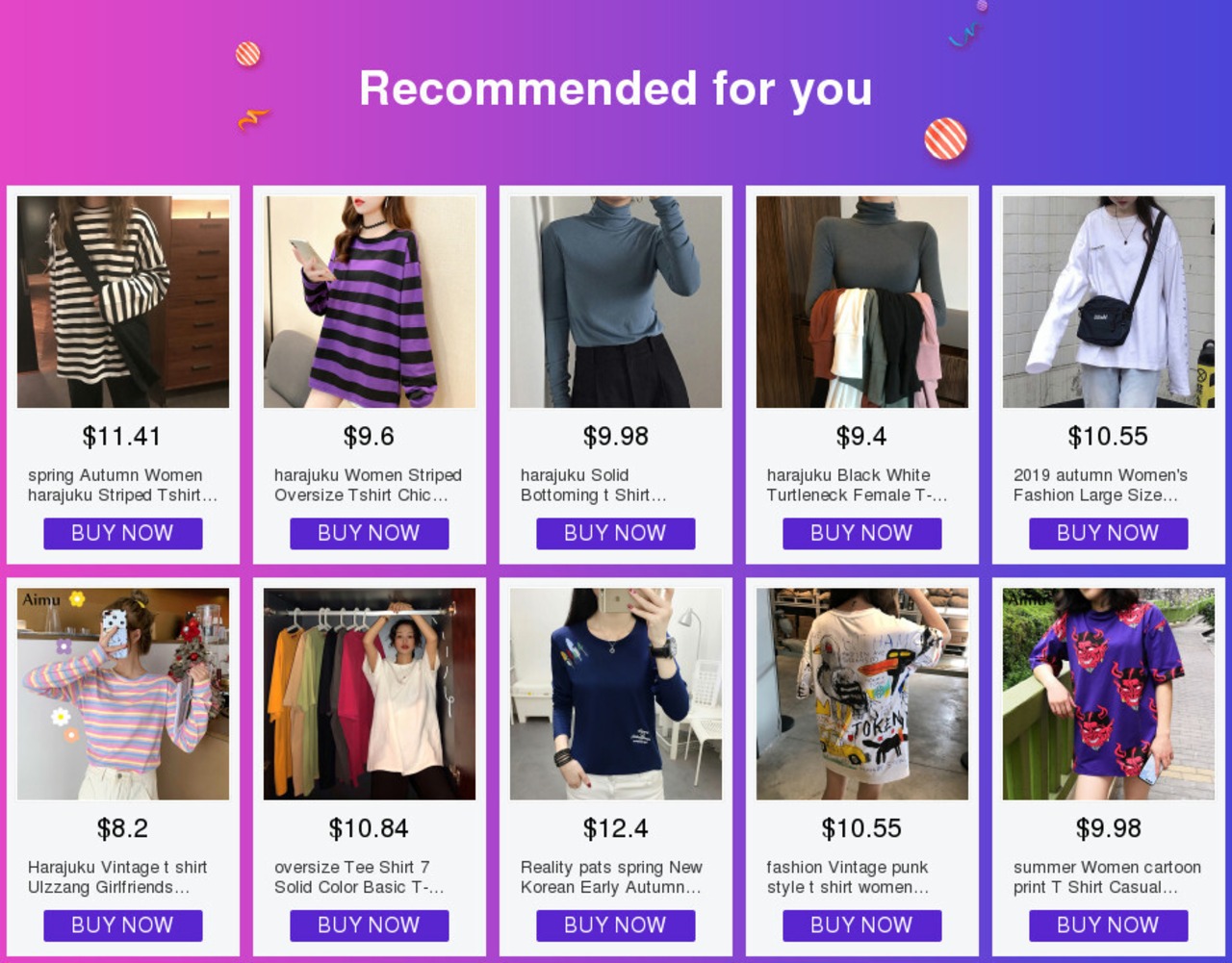This screenshot has height=963, width=1232.
Task: Open '2019 autumn Women's Fashion Large Size' link
Action: pyautogui.click(x=1100, y=485)
